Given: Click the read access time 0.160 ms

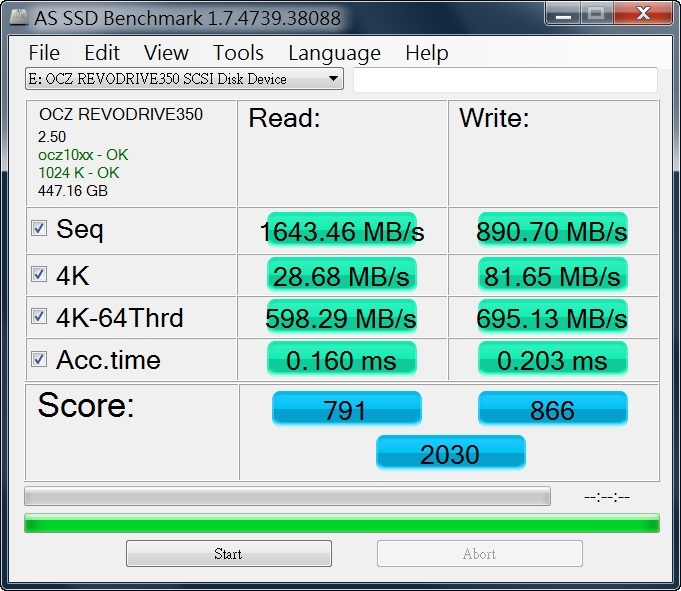Looking at the screenshot, I should (x=342, y=360).
